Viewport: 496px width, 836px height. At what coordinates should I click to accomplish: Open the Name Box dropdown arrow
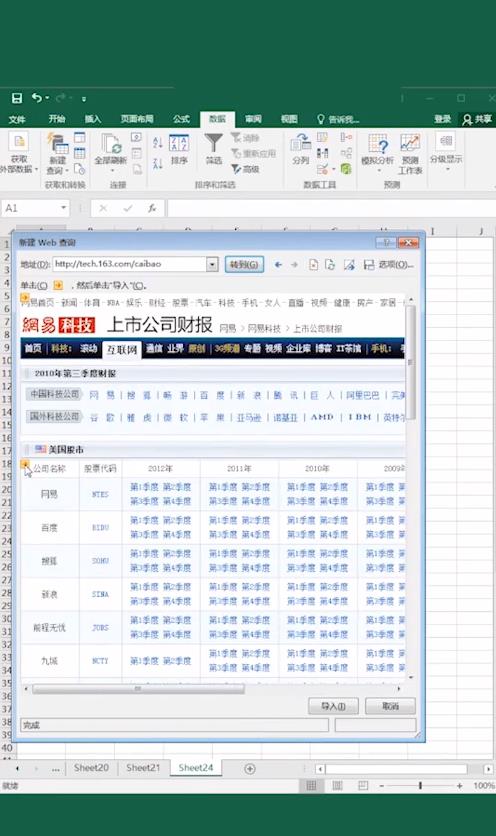coord(63,208)
